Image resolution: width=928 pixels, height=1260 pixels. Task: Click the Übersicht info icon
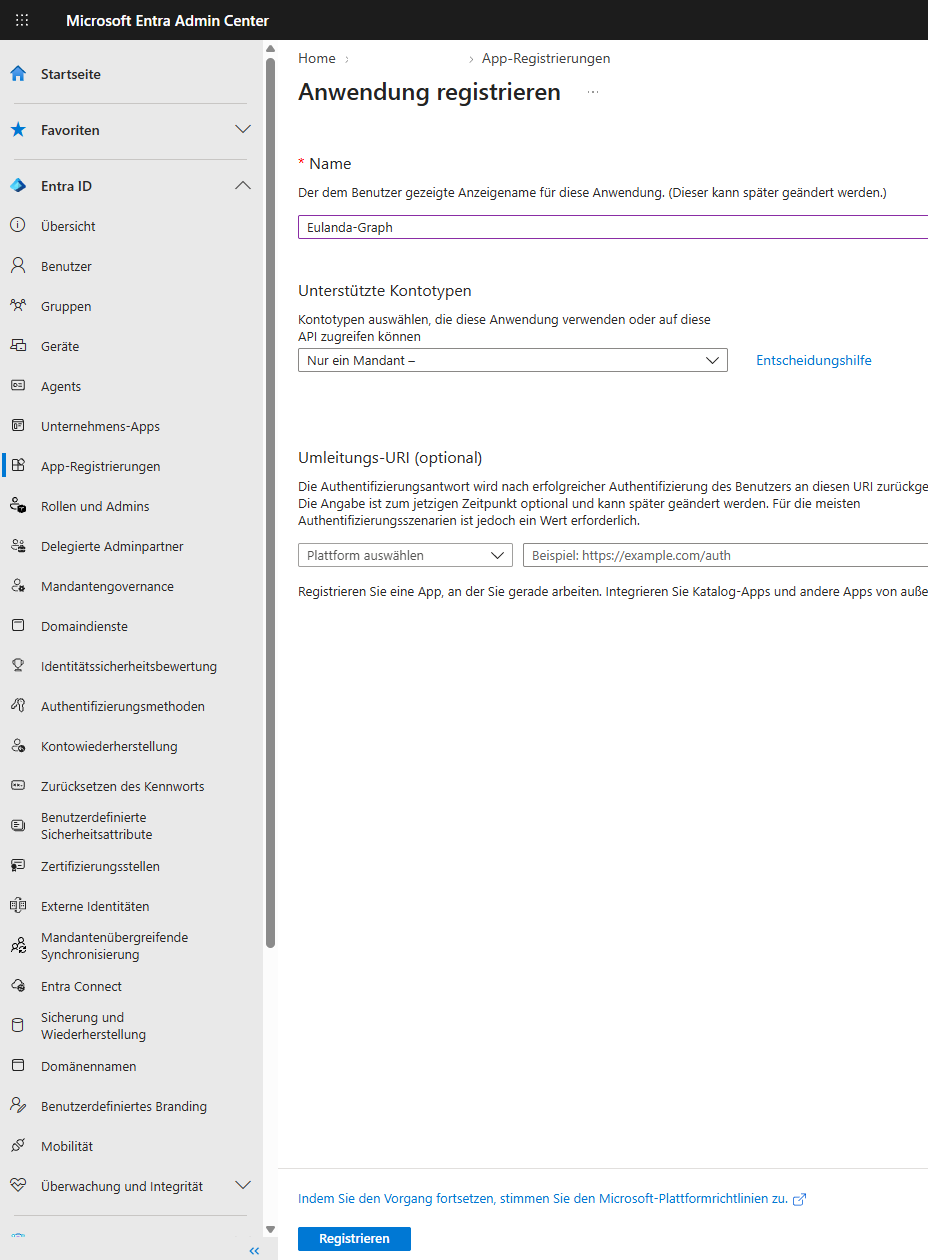pos(18,226)
